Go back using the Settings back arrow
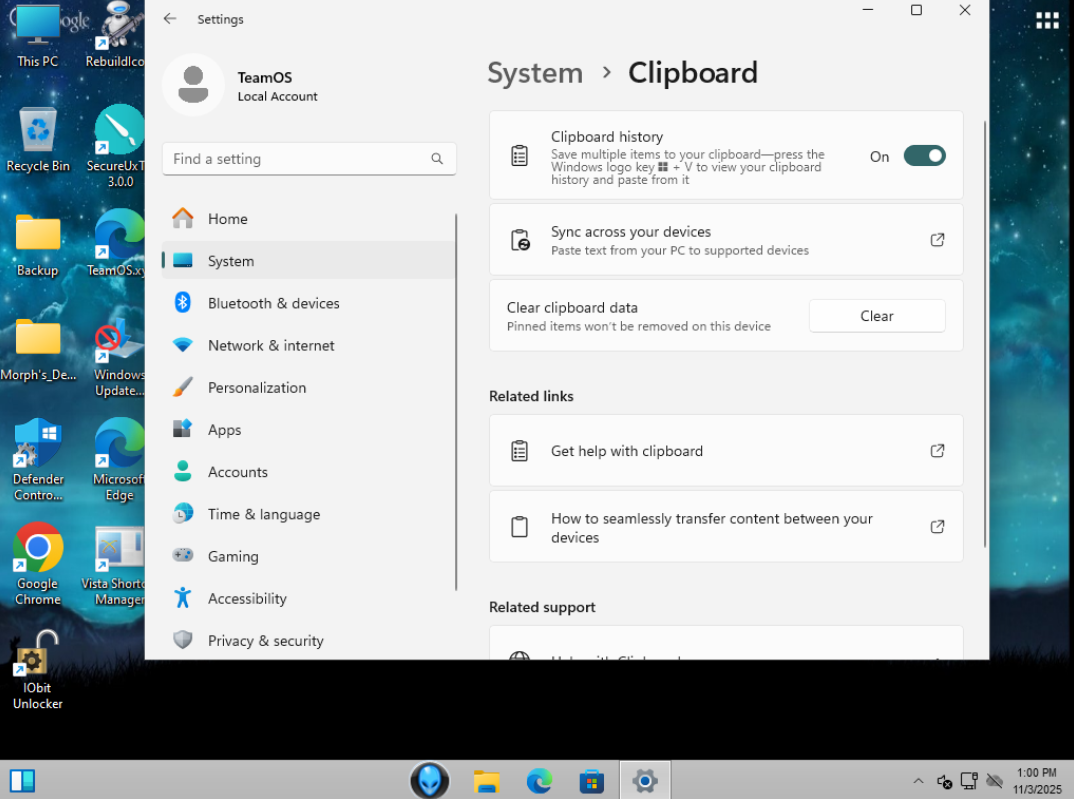The image size is (1074, 799). (170, 18)
